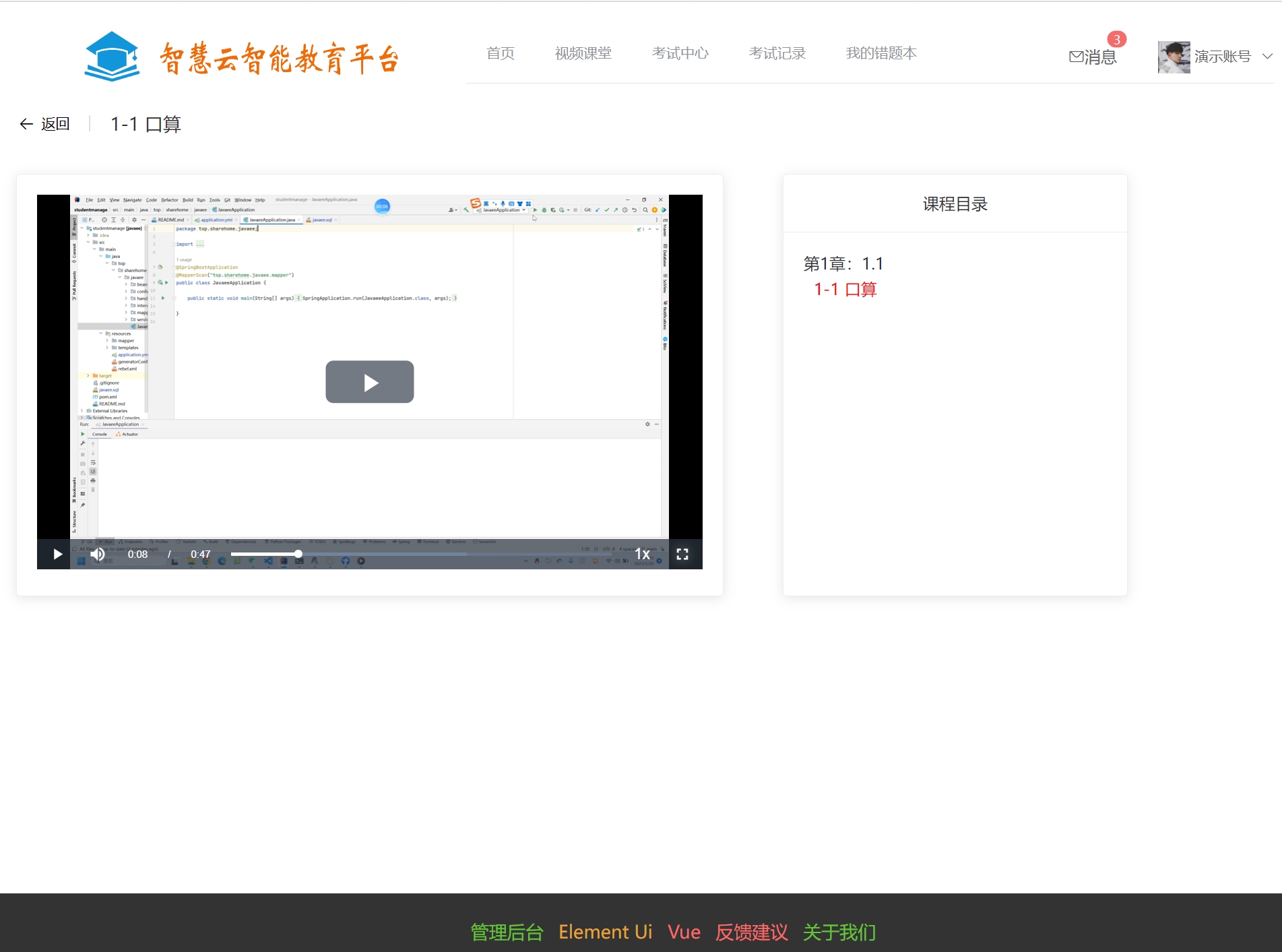Open the 视频课堂 navigation item

coord(583,53)
